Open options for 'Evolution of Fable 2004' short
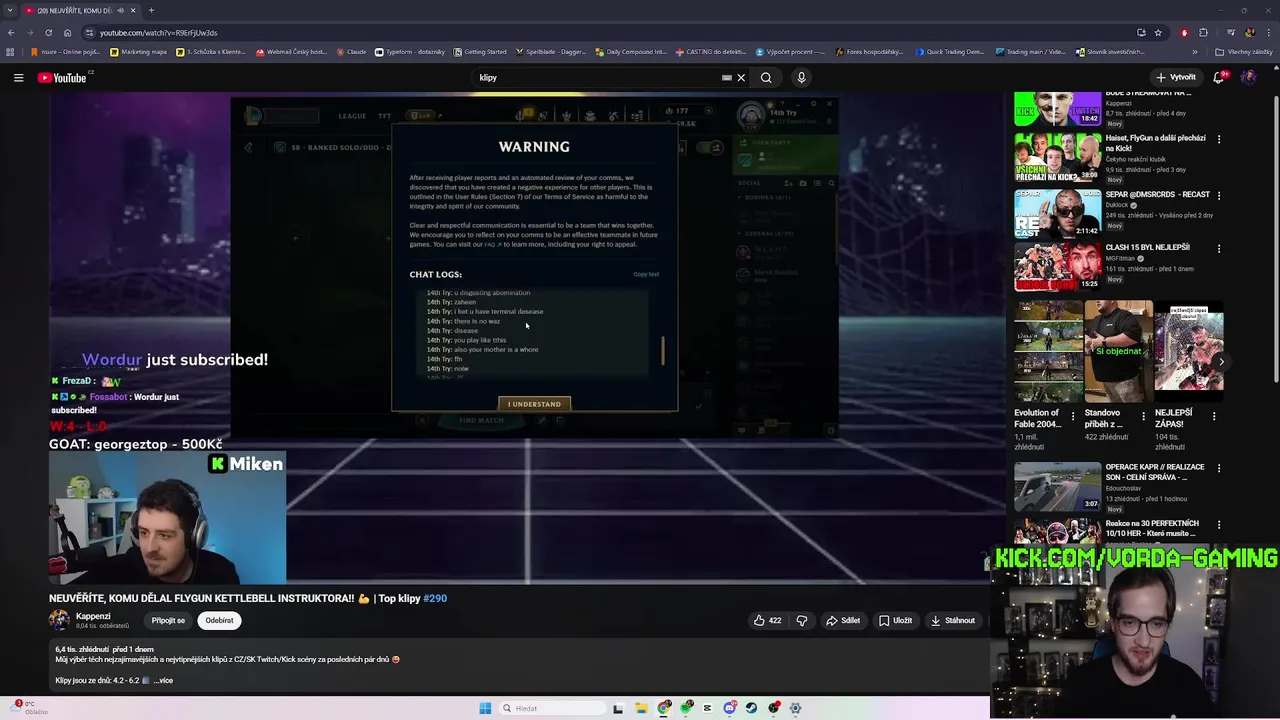The width and height of the screenshot is (1280, 720). [1073, 416]
